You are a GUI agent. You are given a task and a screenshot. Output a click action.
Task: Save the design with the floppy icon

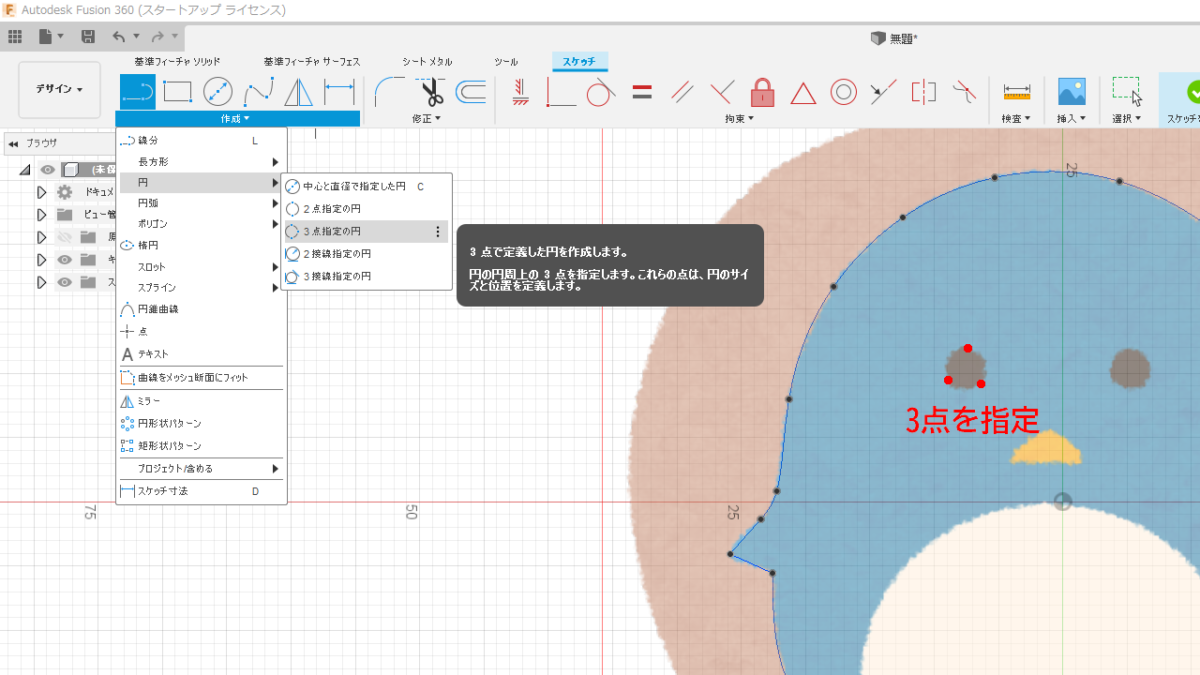tap(88, 37)
